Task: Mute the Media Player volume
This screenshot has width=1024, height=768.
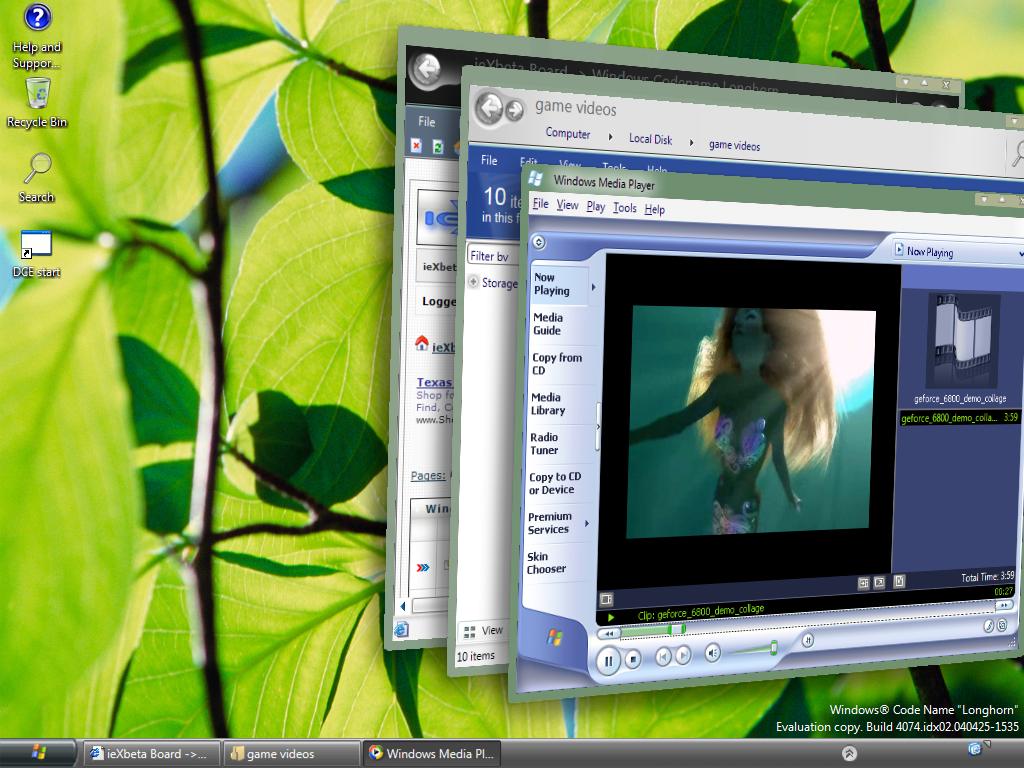Action: [712, 652]
